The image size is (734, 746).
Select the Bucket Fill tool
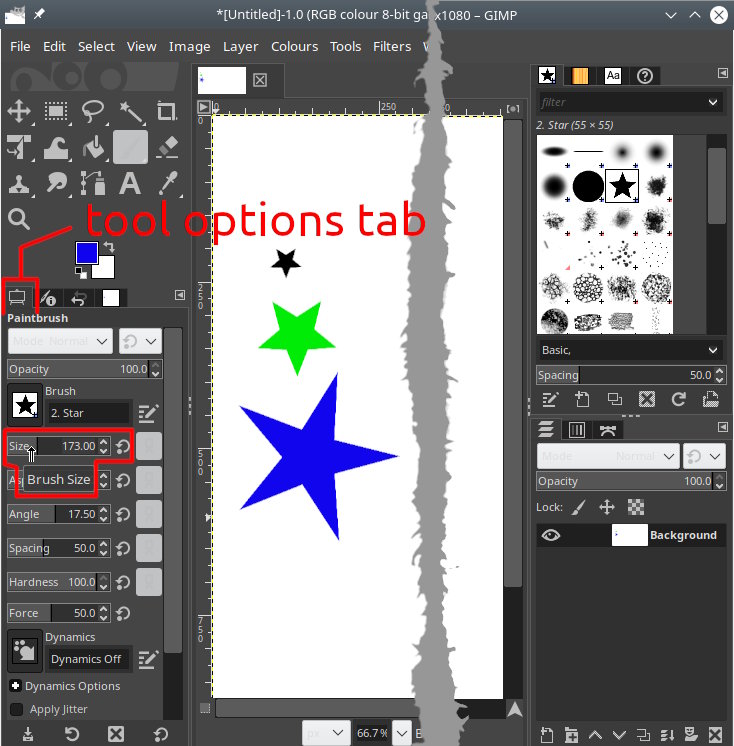tap(93, 147)
